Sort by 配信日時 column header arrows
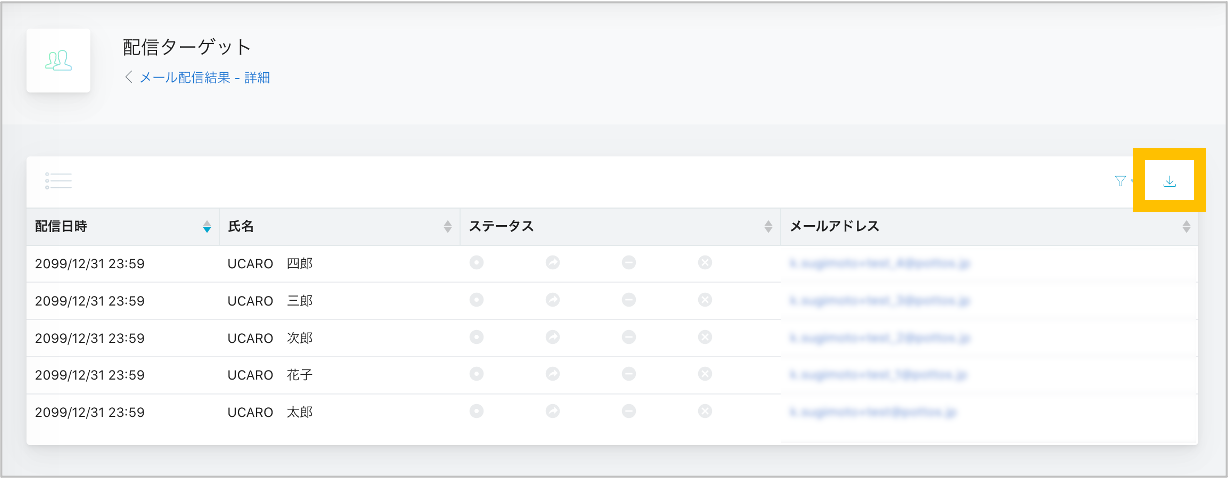 click(207, 227)
